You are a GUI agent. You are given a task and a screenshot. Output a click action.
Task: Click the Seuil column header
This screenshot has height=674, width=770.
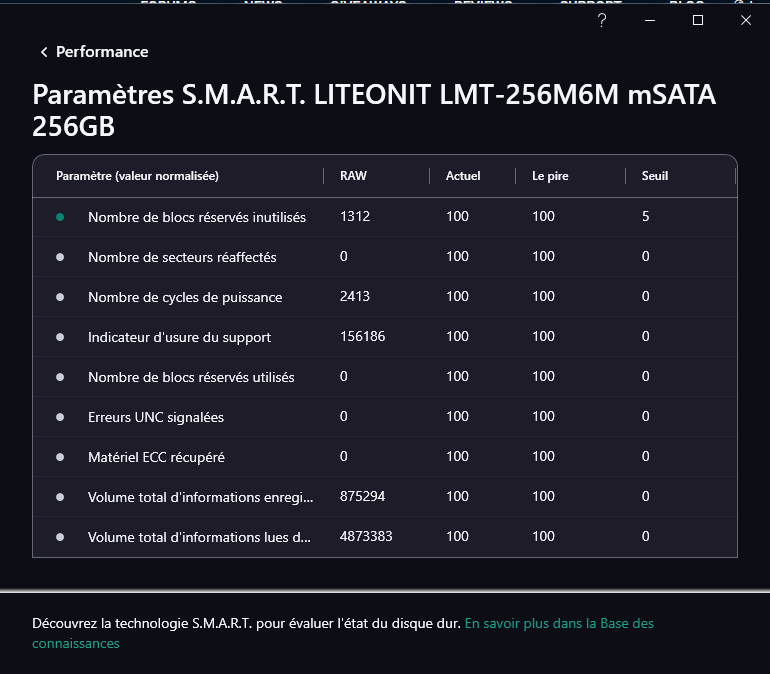pos(654,176)
